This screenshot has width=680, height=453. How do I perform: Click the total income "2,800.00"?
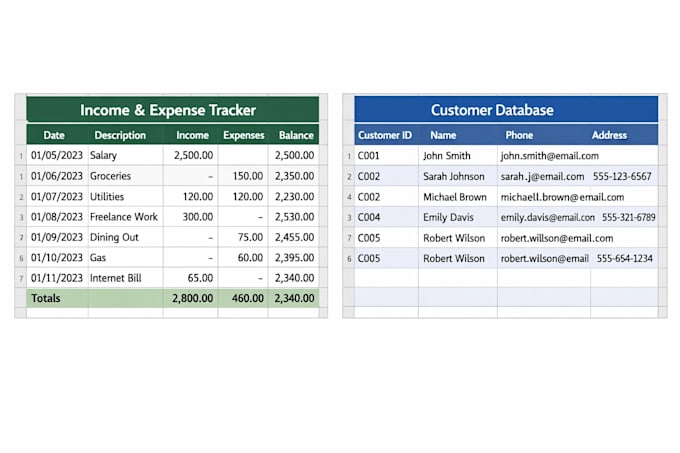click(193, 298)
